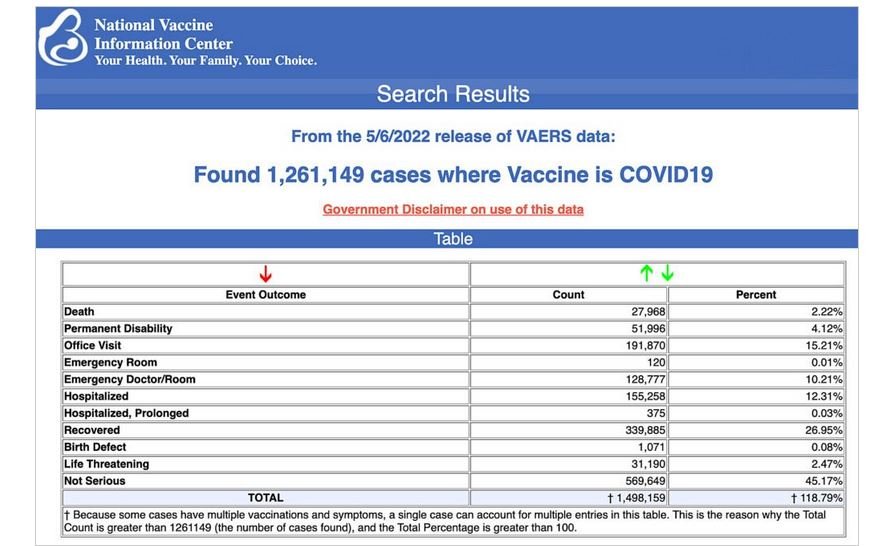
Task: Select the Percent column header
Action: tap(756, 295)
